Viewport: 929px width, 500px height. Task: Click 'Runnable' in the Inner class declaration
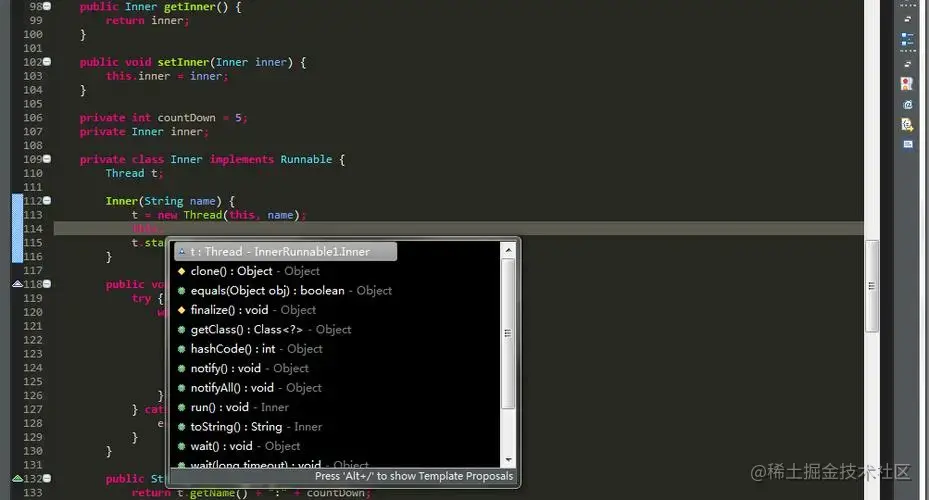(x=306, y=159)
